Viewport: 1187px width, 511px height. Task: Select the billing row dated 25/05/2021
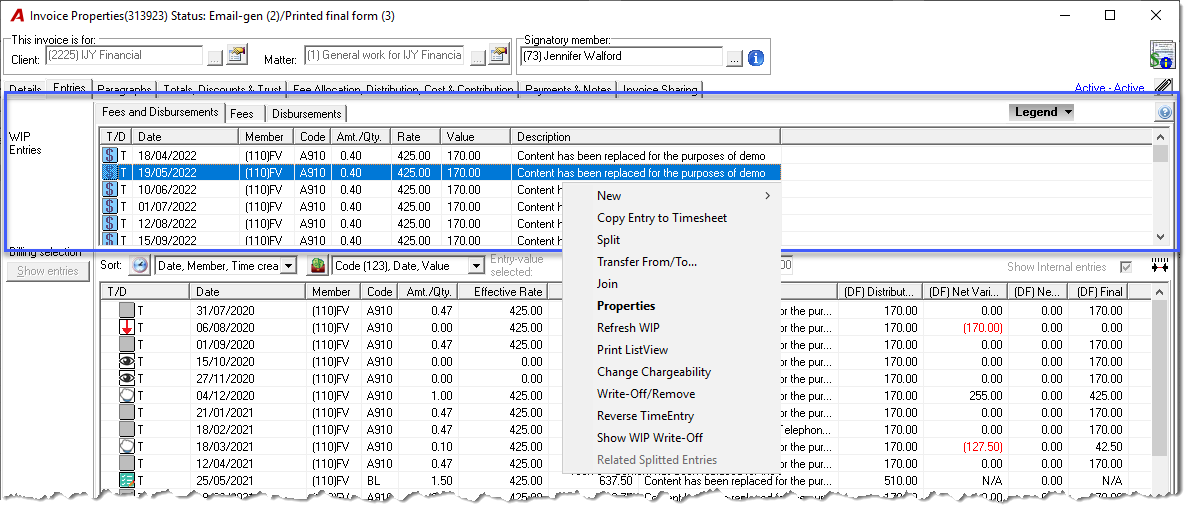[625, 480]
